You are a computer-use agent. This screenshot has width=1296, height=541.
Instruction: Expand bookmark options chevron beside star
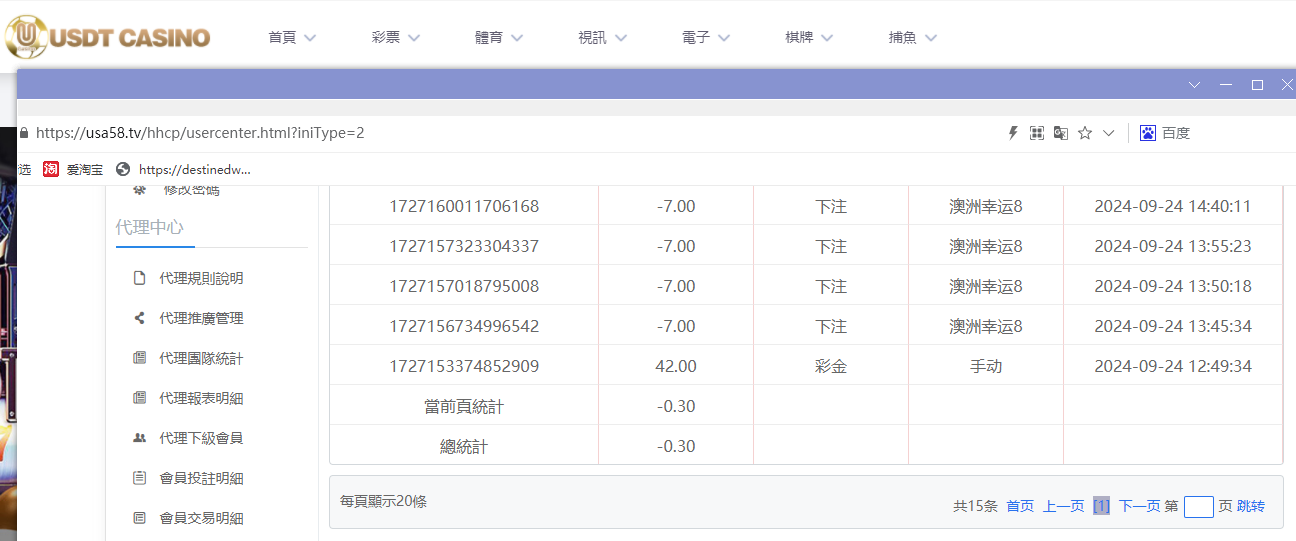(1108, 133)
